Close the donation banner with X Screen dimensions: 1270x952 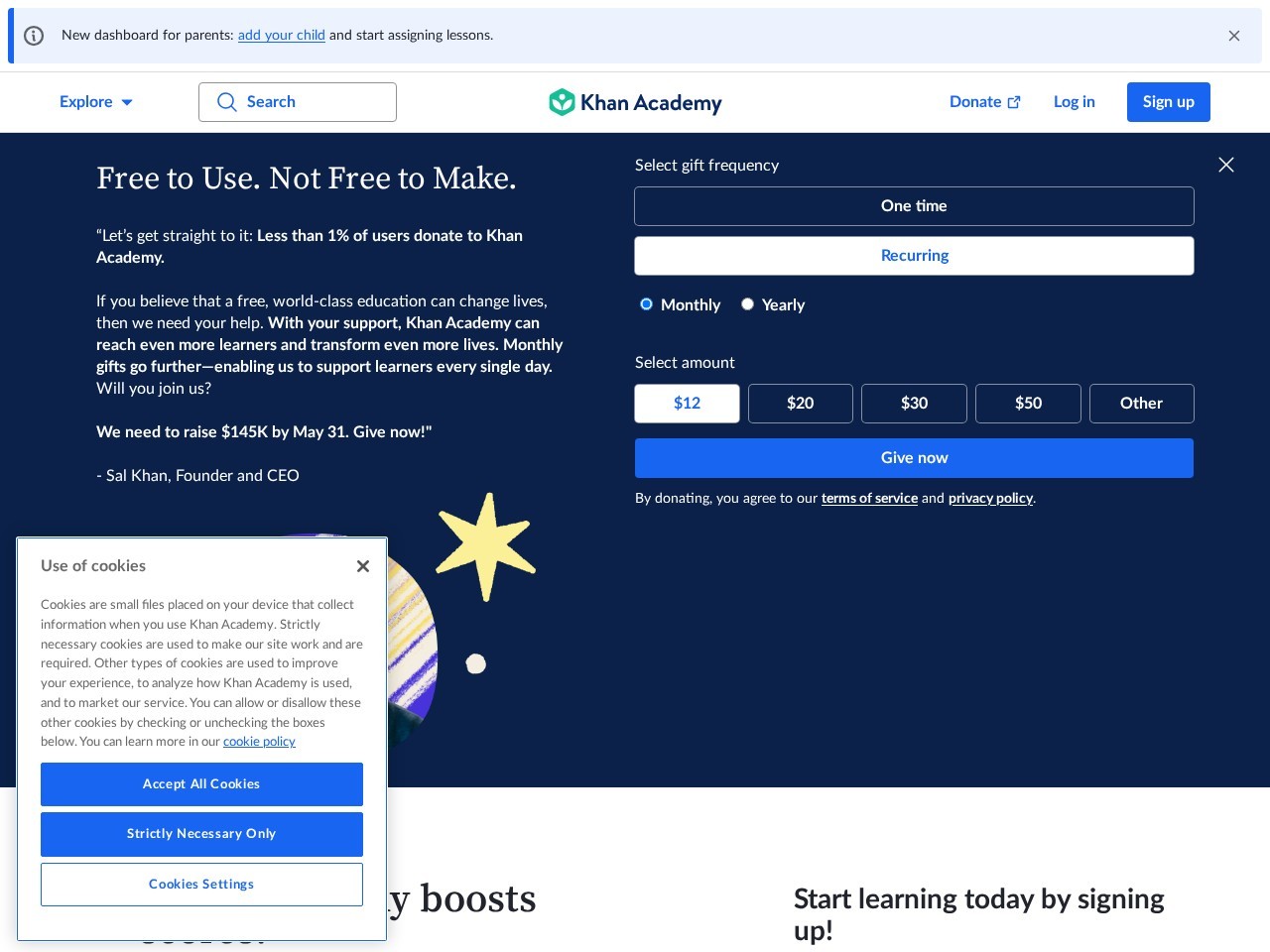click(x=1226, y=165)
